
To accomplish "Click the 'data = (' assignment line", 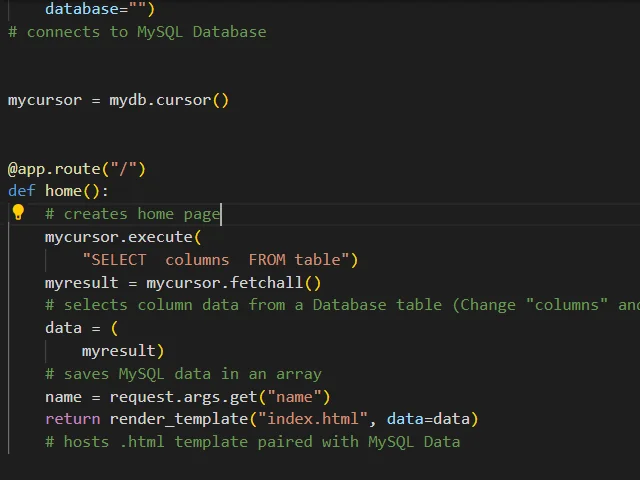I will click(x=82, y=328).
